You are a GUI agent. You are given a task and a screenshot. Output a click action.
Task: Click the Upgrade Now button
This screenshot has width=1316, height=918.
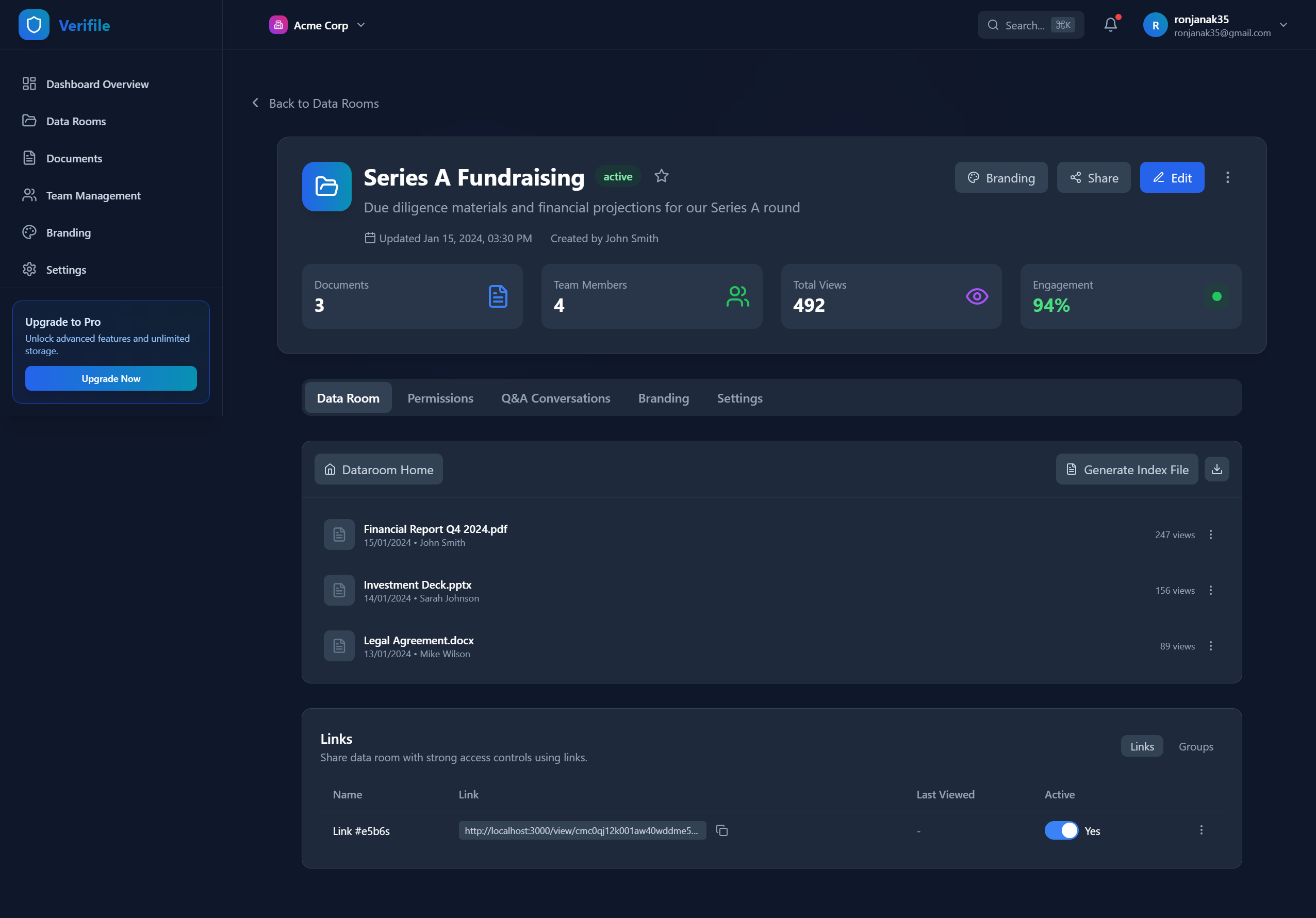pyautogui.click(x=111, y=378)
